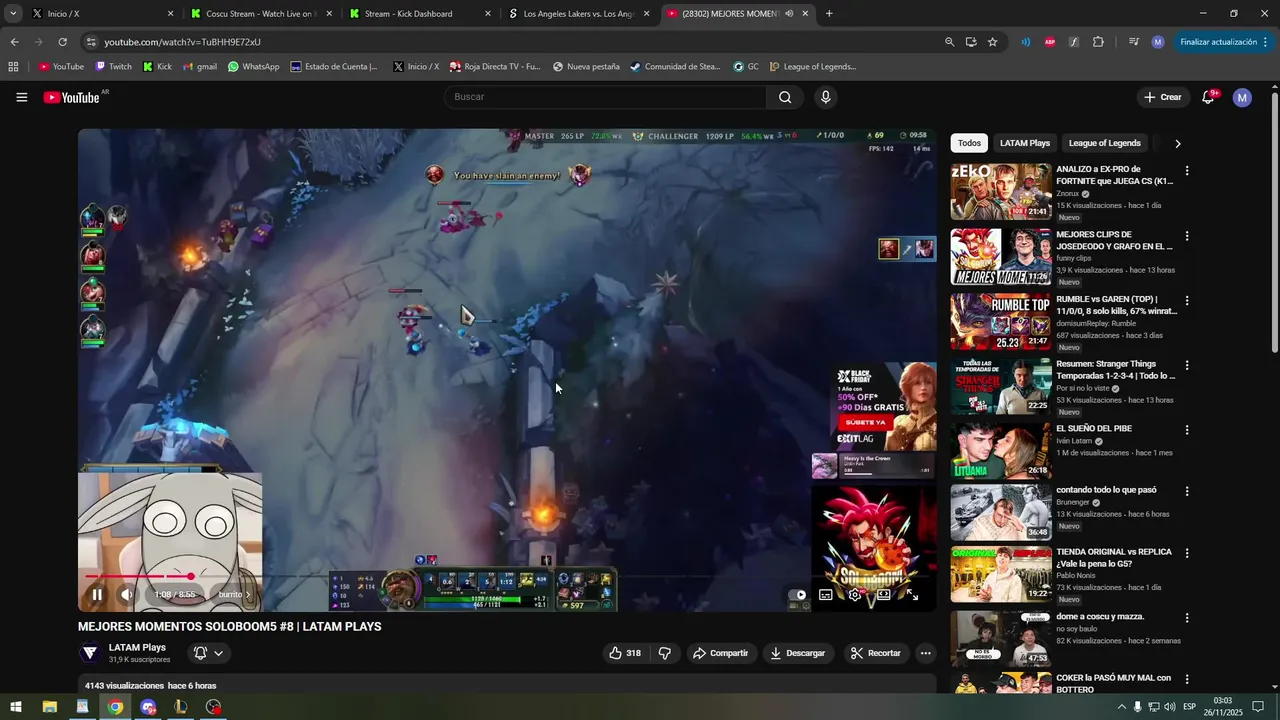1280x720 pixels.
Task: Open the Windows Start menu
Action: (16, 707)
